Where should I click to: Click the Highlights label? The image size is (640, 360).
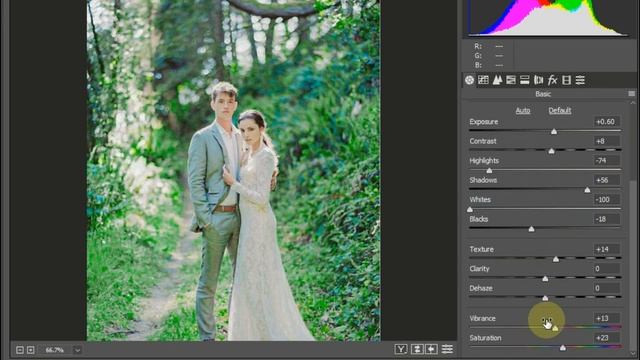point(484,160)
